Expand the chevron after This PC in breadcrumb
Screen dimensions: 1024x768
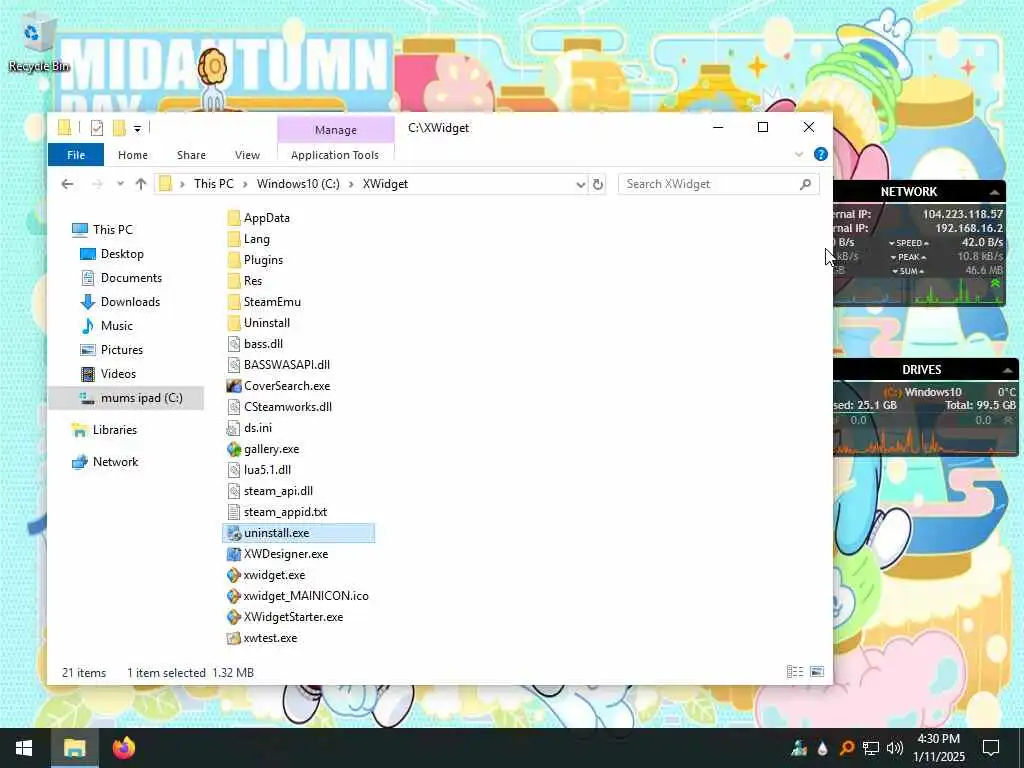(x=245, y=184)
